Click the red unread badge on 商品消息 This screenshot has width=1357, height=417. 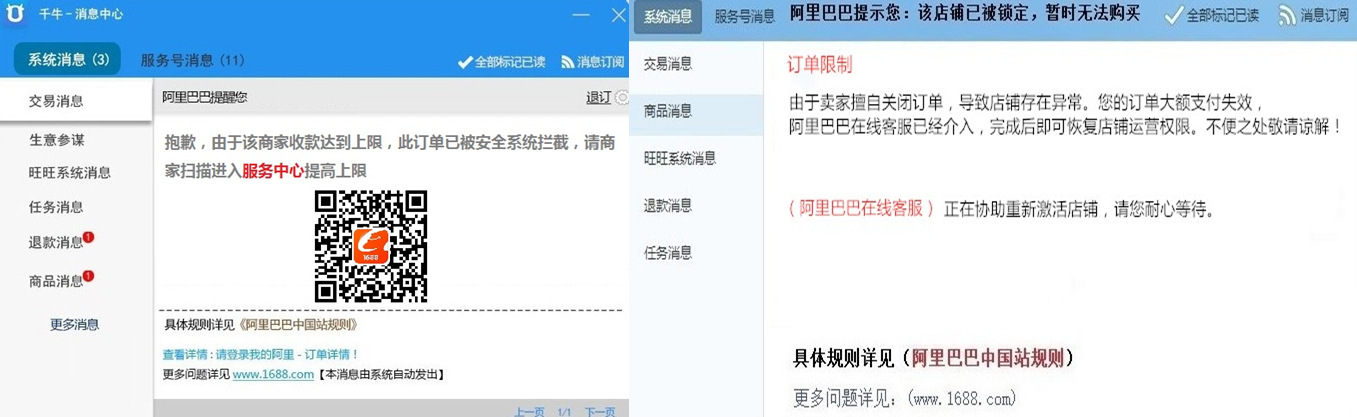pos(89,276)
